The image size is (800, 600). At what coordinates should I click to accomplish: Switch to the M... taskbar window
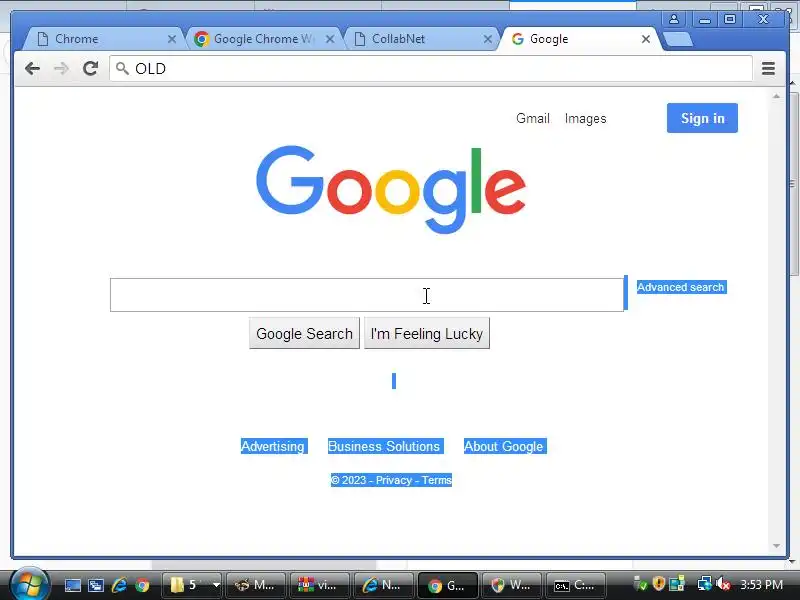pyautogui.click(x=256, y=585)
